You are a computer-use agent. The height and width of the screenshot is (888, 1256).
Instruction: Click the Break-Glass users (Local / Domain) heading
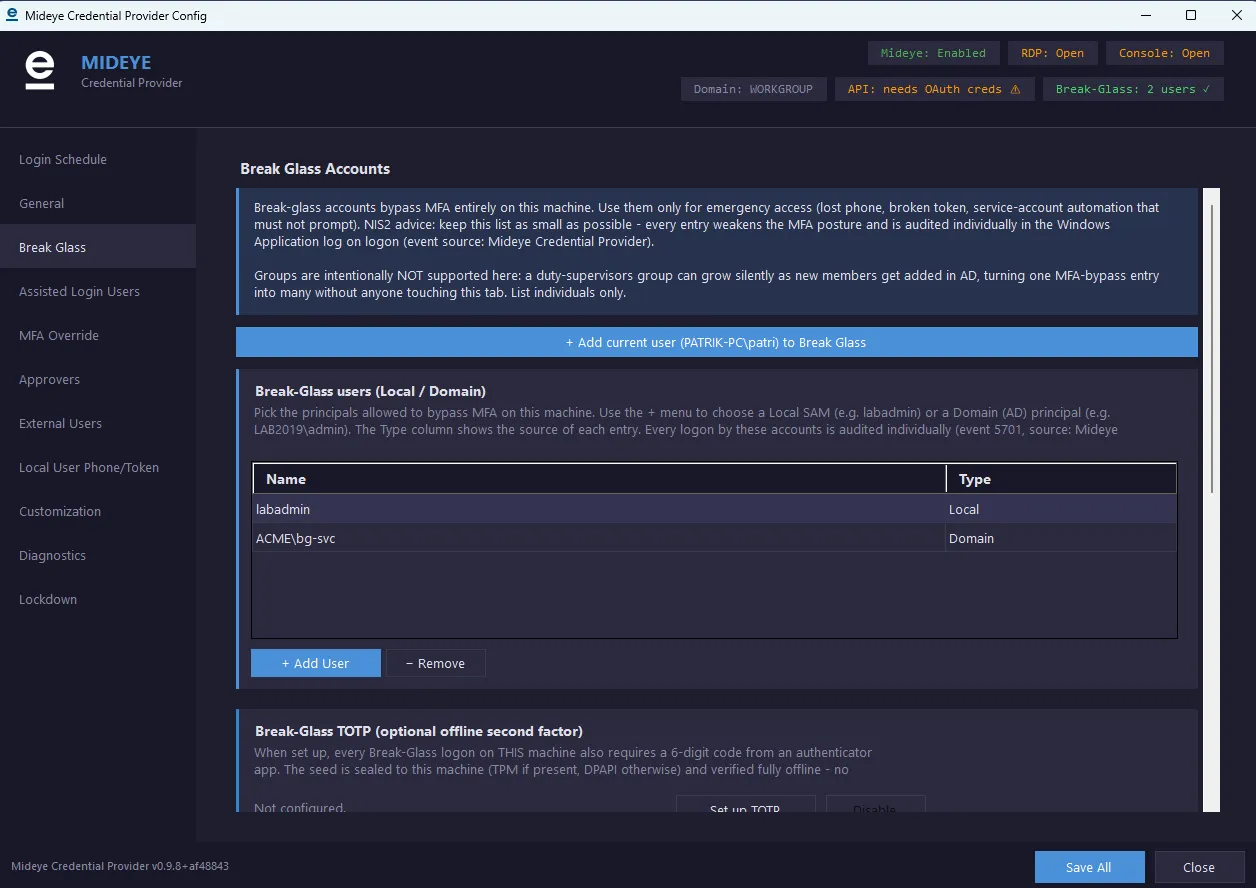(x=370, y=391)
